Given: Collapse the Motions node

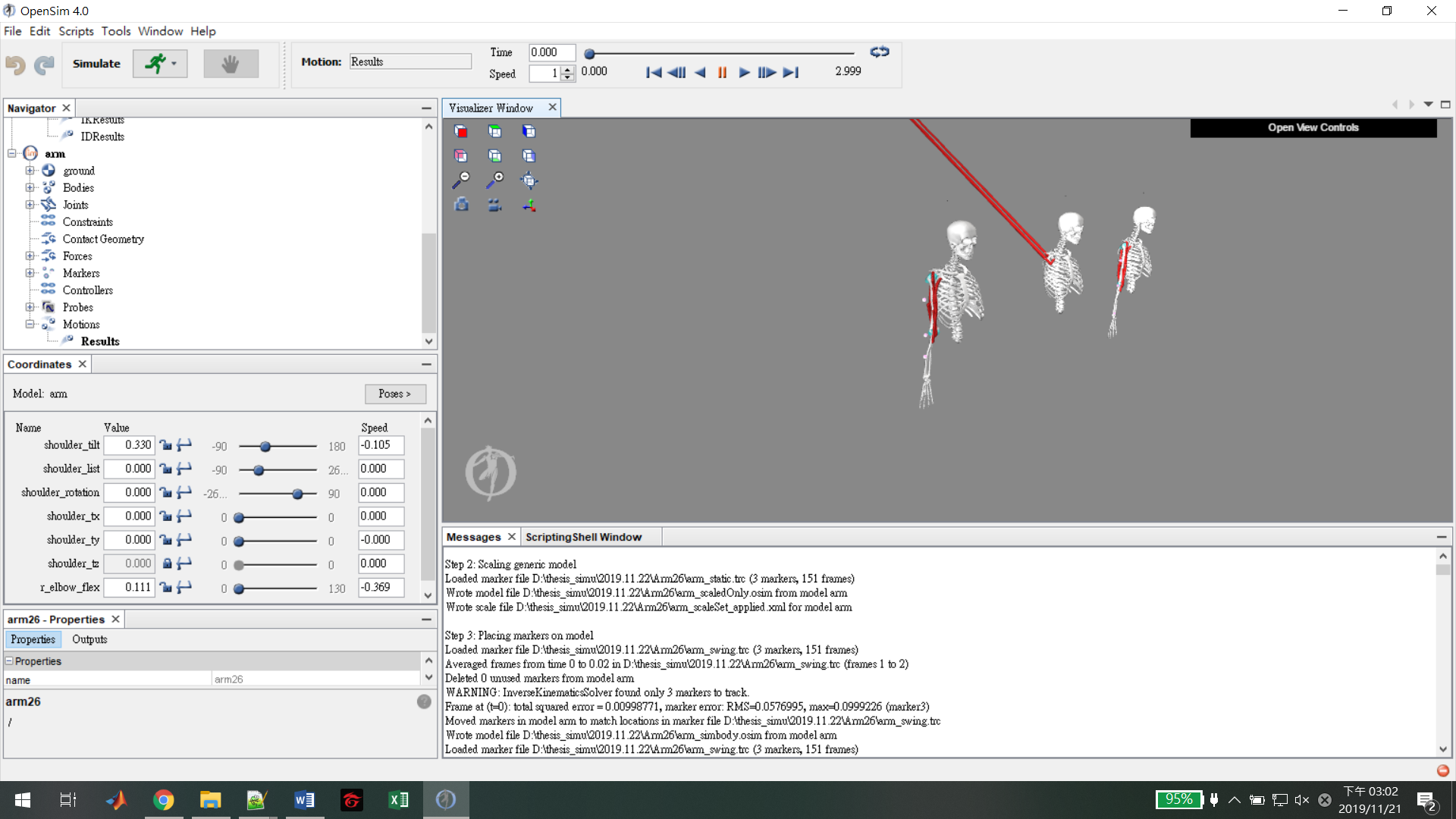Looking at the screenshot, I should coord(30,325).
